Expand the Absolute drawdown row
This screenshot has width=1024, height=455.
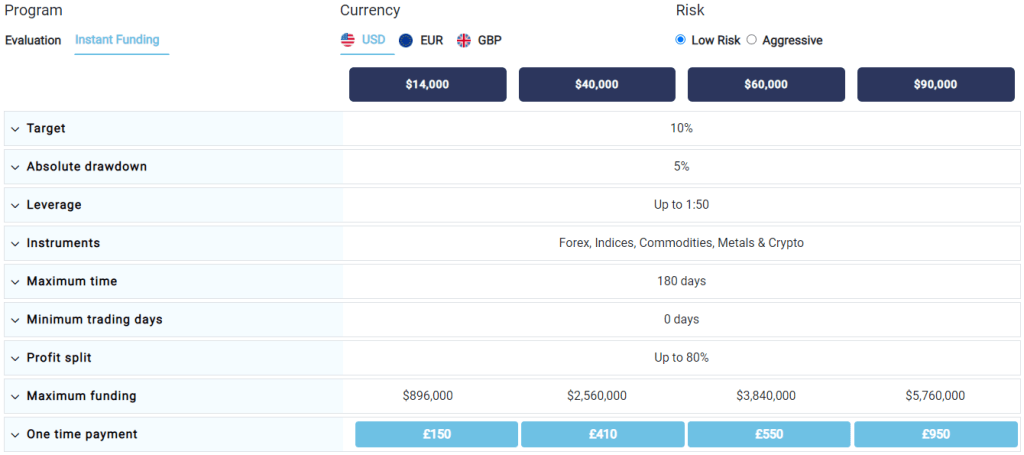click(16, 167)
